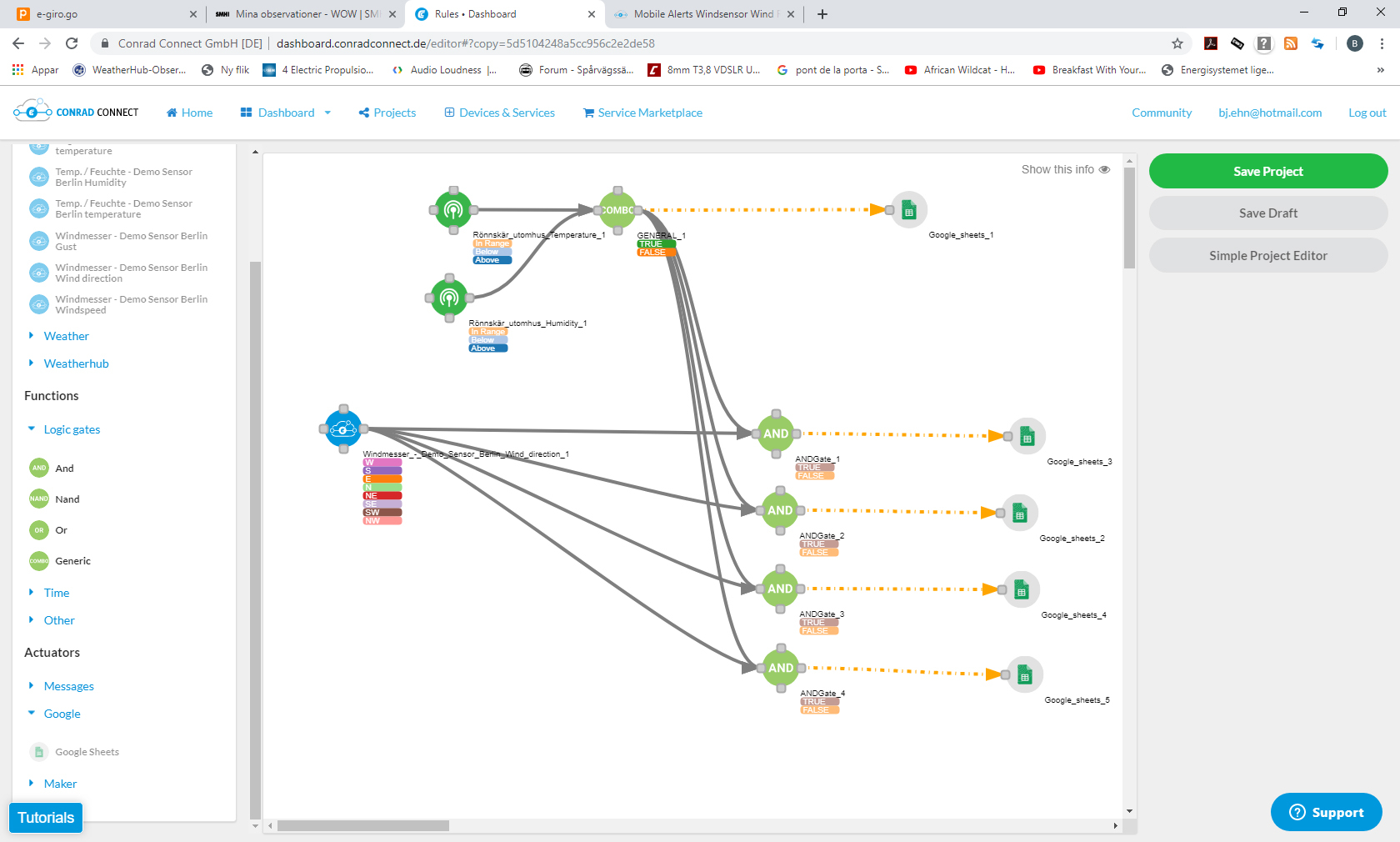Image resolution: width=1400 pixels, height=842 pixels.
Task: Click the canvas vertical scrollbar thumb
Action: [x=1129, y=218]
